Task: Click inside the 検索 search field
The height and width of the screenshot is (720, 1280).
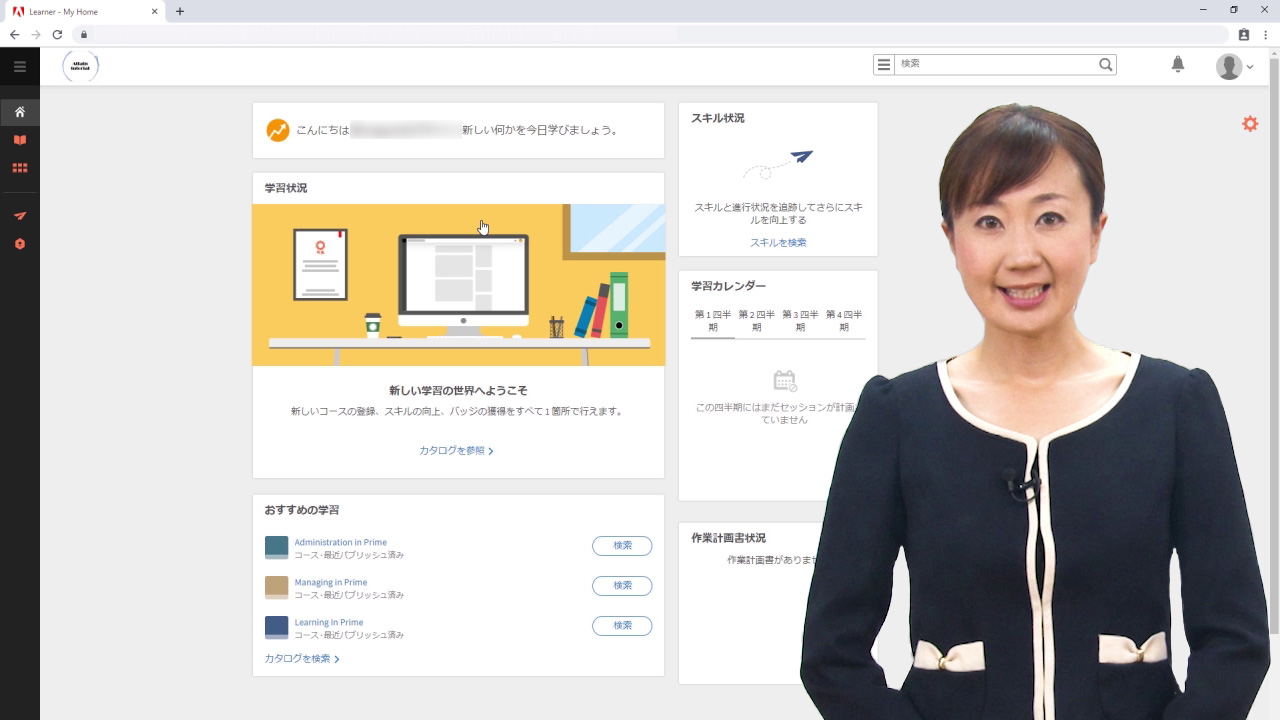Action: 995,64
